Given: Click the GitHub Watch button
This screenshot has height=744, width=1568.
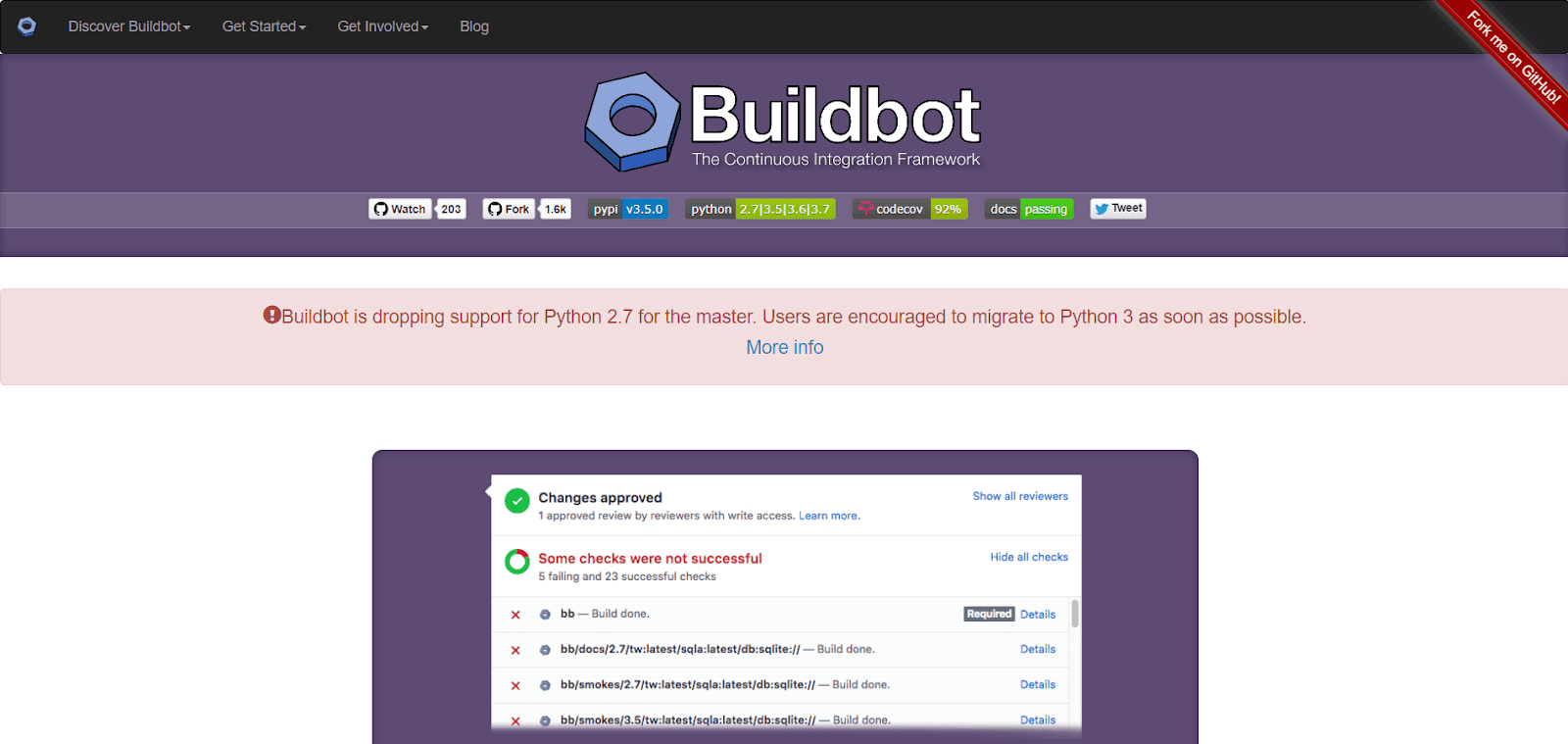Looking at the screenshot, I should 400,209.
